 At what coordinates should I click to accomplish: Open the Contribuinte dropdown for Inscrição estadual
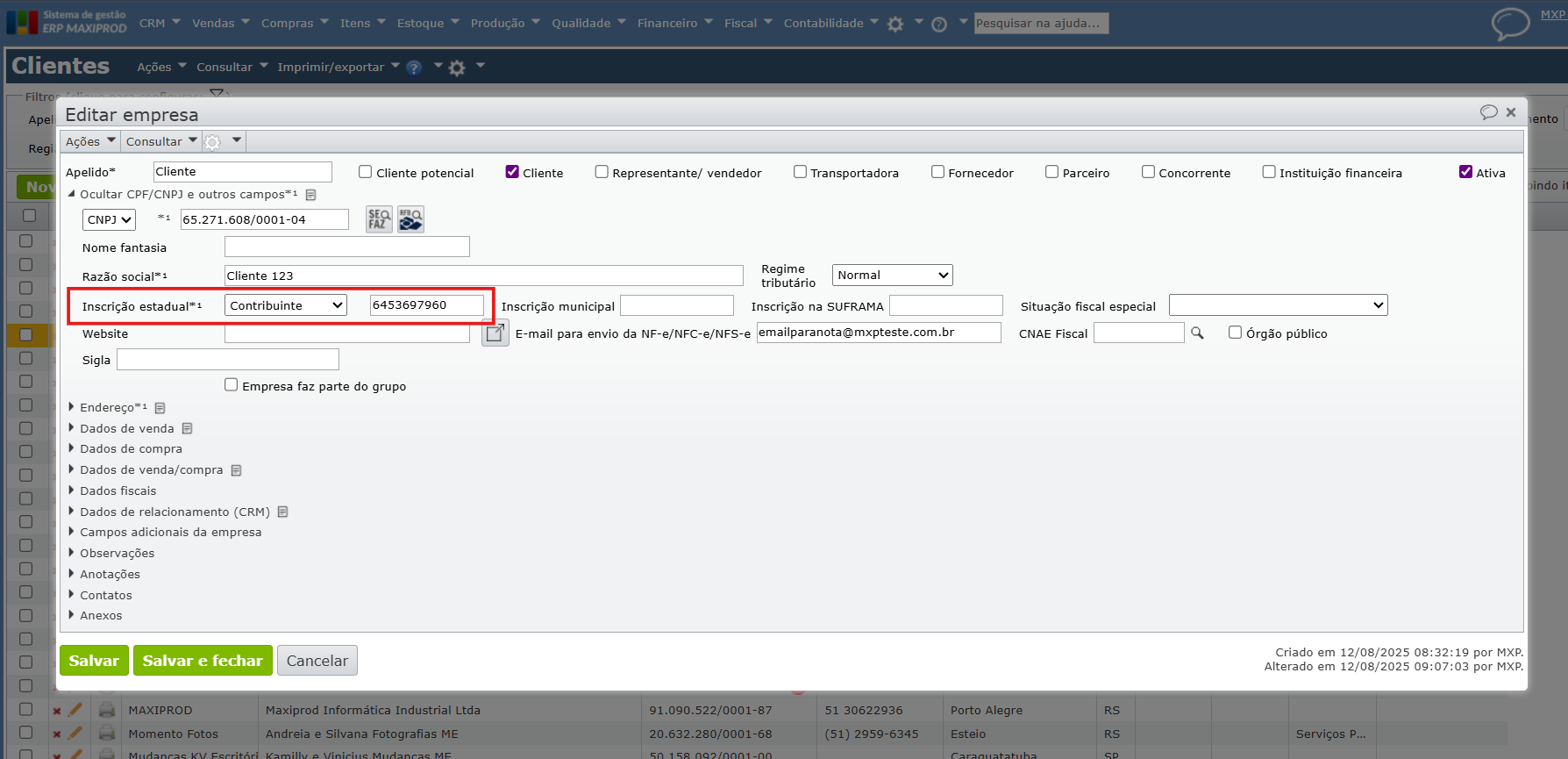click(x=286, y=305)
